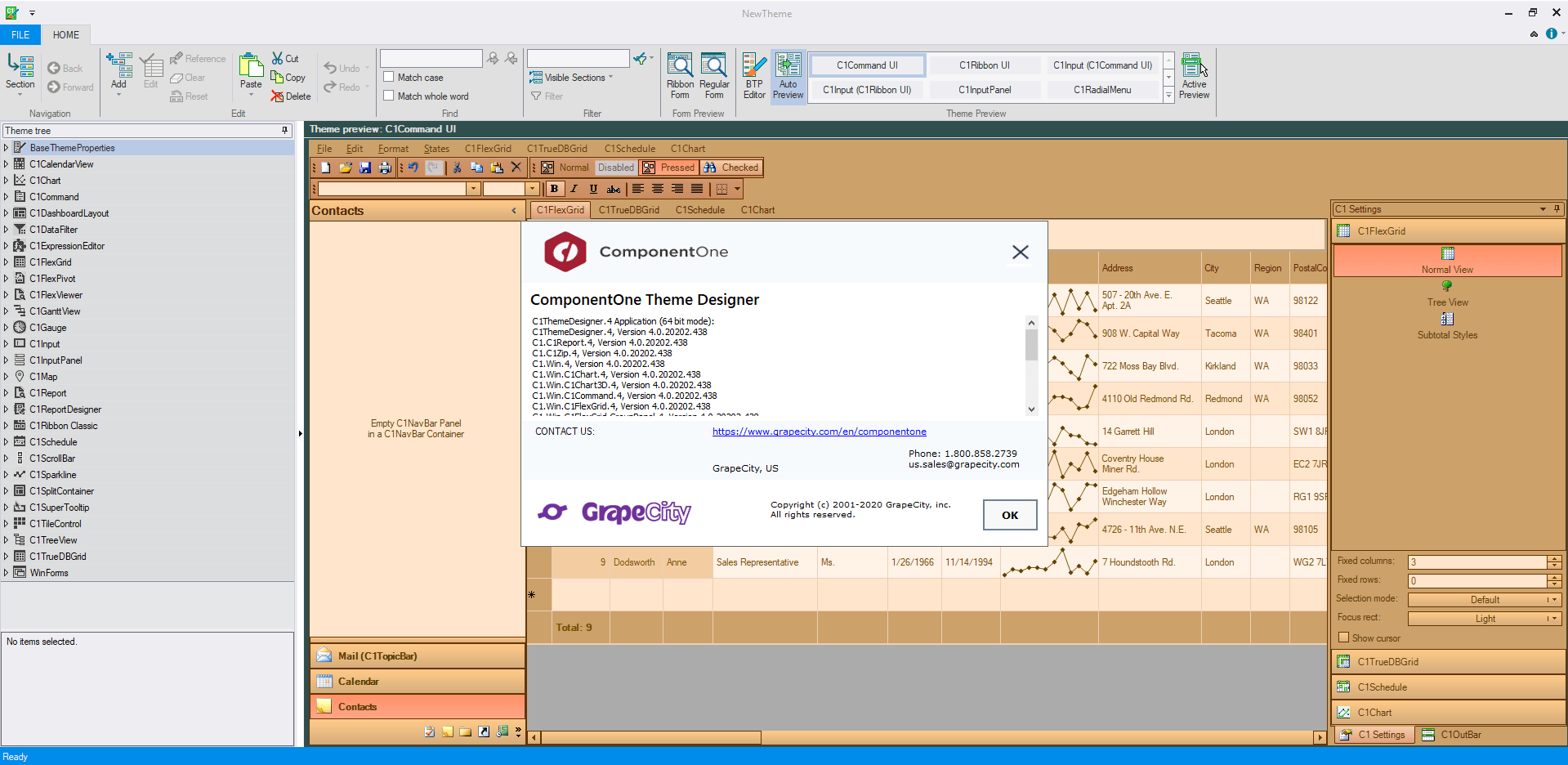Viewport: 1568px width, 765px height.
Task: Open the grapecity.com componentone link
Action: [x=819, y=432]
